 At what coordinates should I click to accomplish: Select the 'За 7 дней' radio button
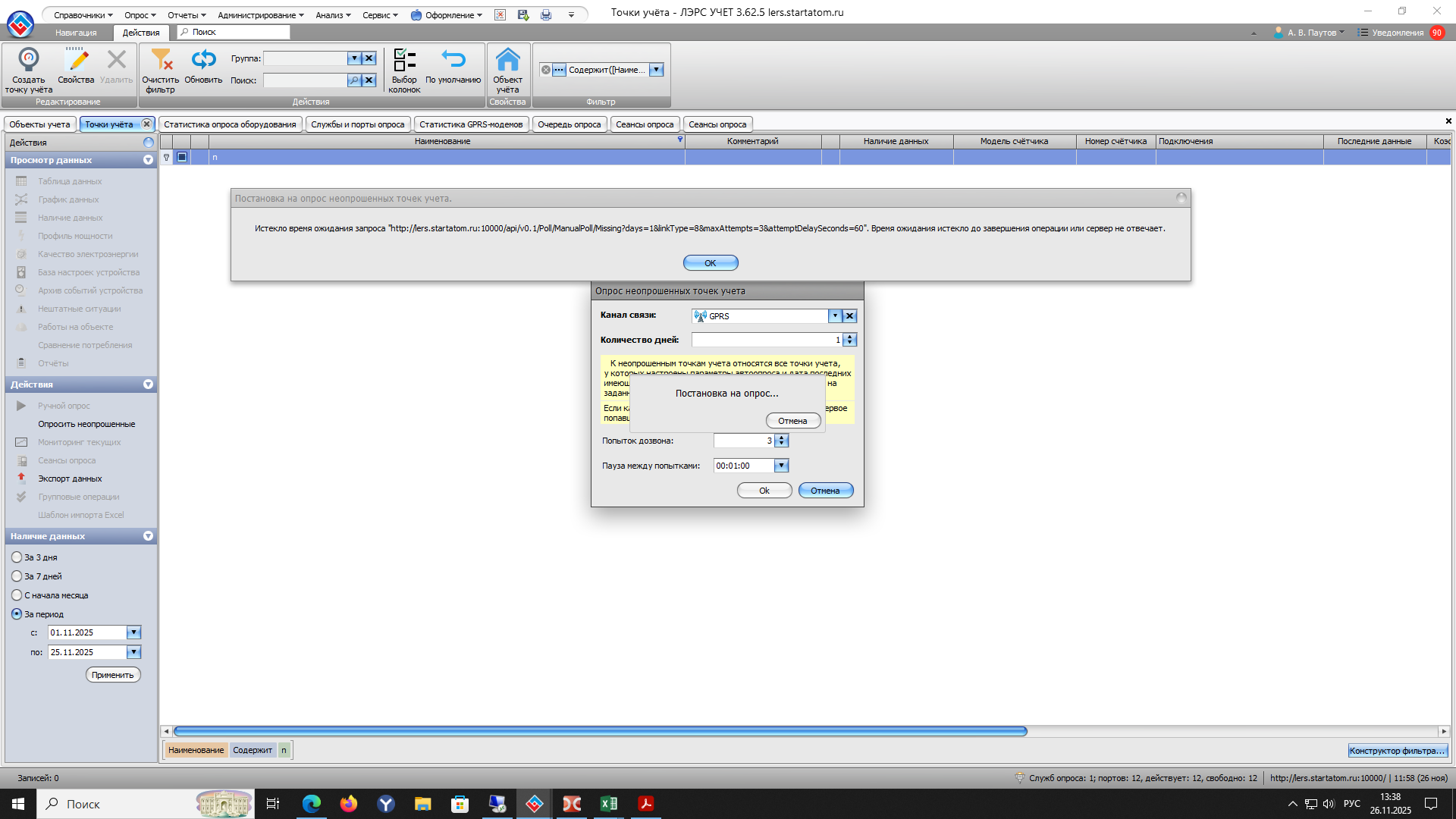point(17,576)
